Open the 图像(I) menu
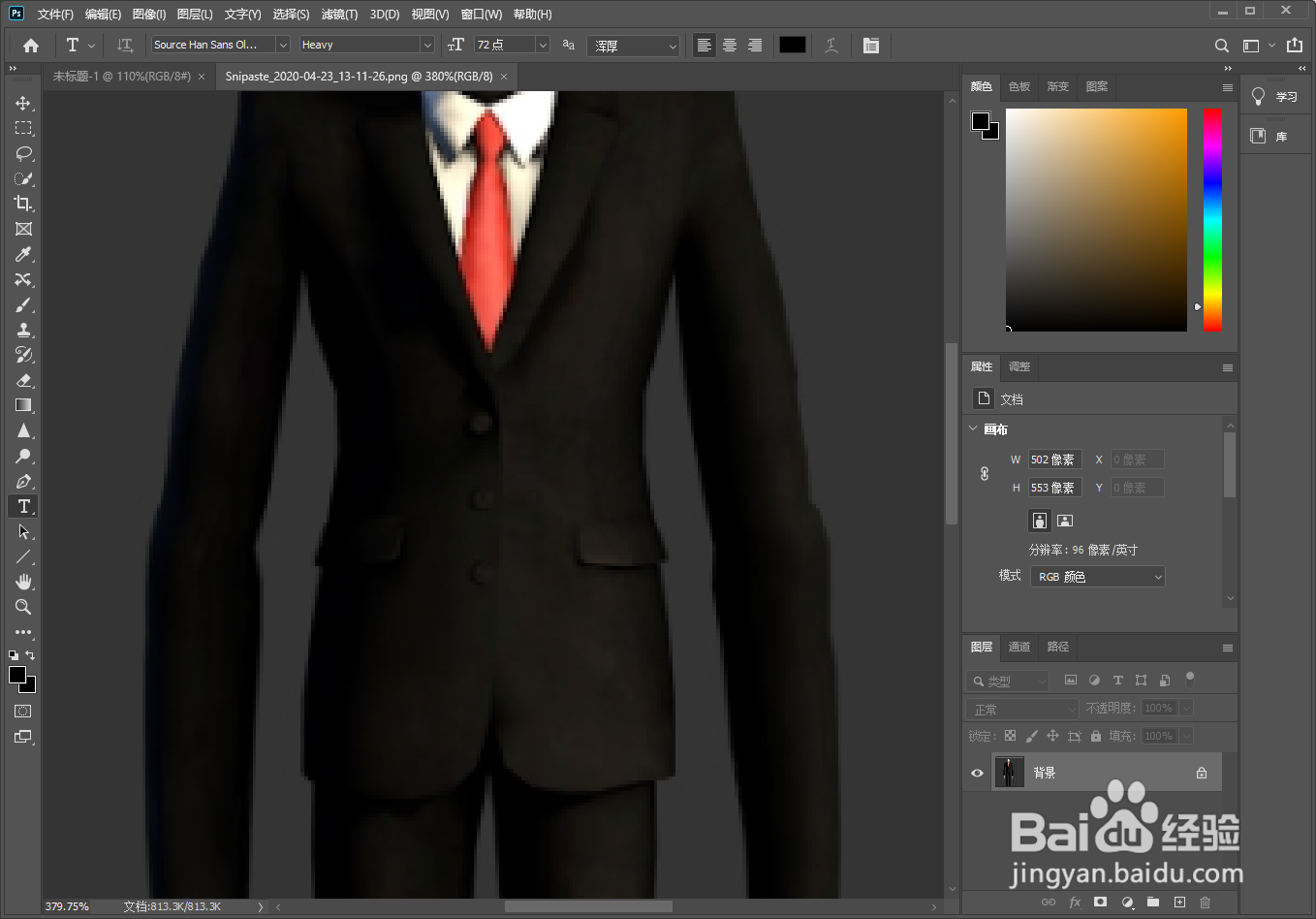This screenshot has height=919, width=1316. (149, 15)
